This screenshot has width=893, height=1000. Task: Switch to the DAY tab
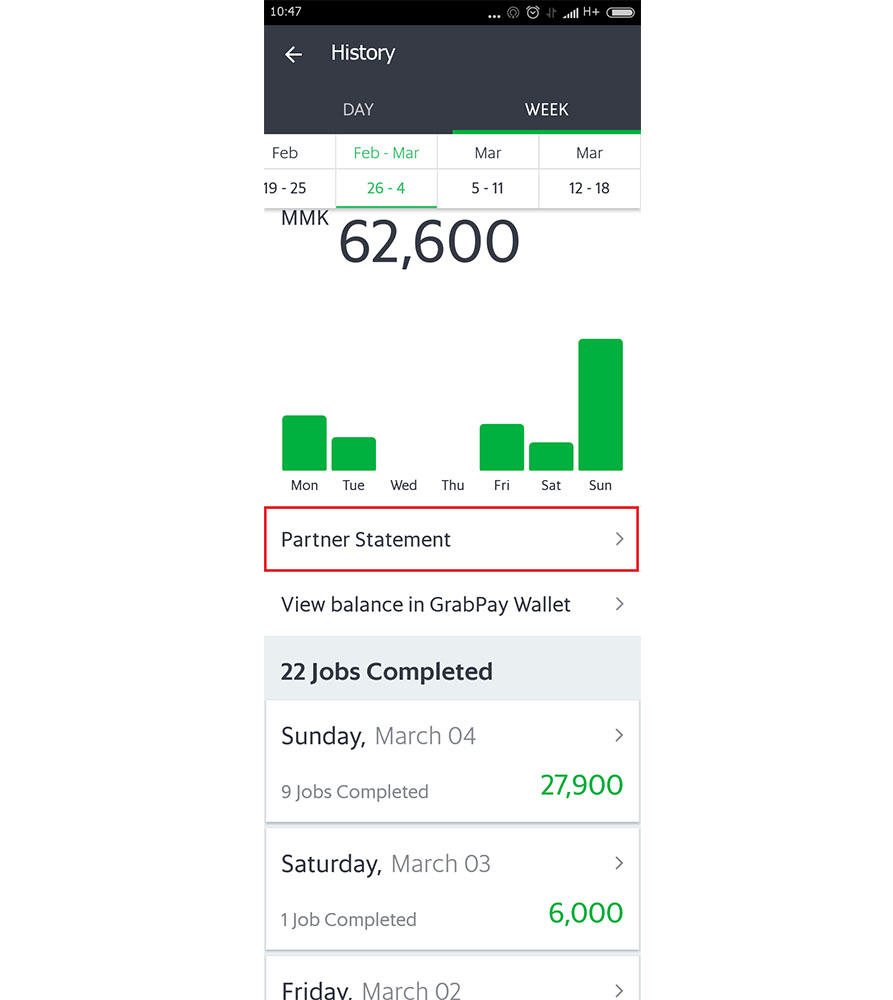[x=358, y=110]
